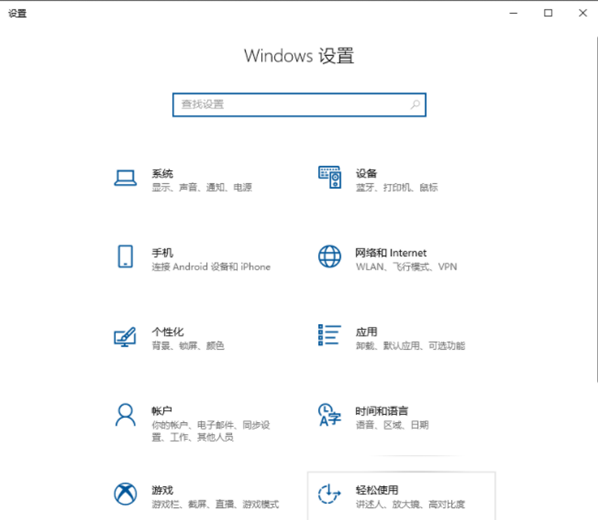
Task: Open the 个性化 paintbrush icon
Action: 125,336
